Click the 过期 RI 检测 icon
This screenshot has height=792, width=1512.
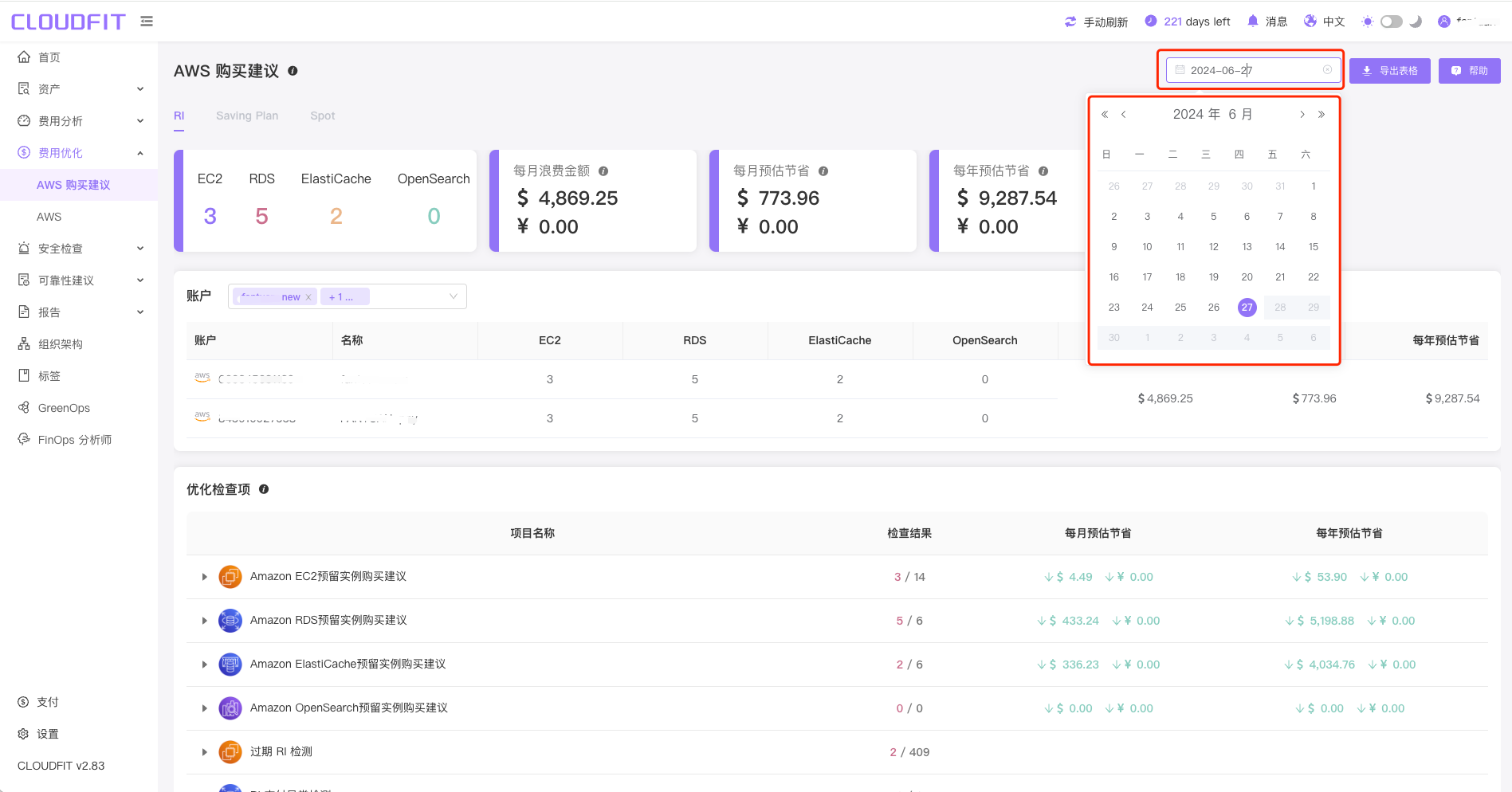[230, 752]
